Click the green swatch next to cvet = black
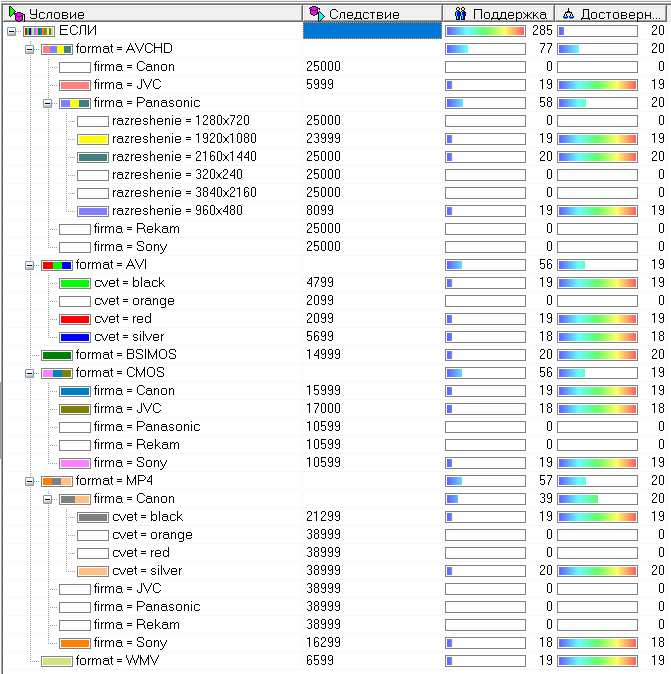Screen dimensions: 671x674 [x=74, y=283]
